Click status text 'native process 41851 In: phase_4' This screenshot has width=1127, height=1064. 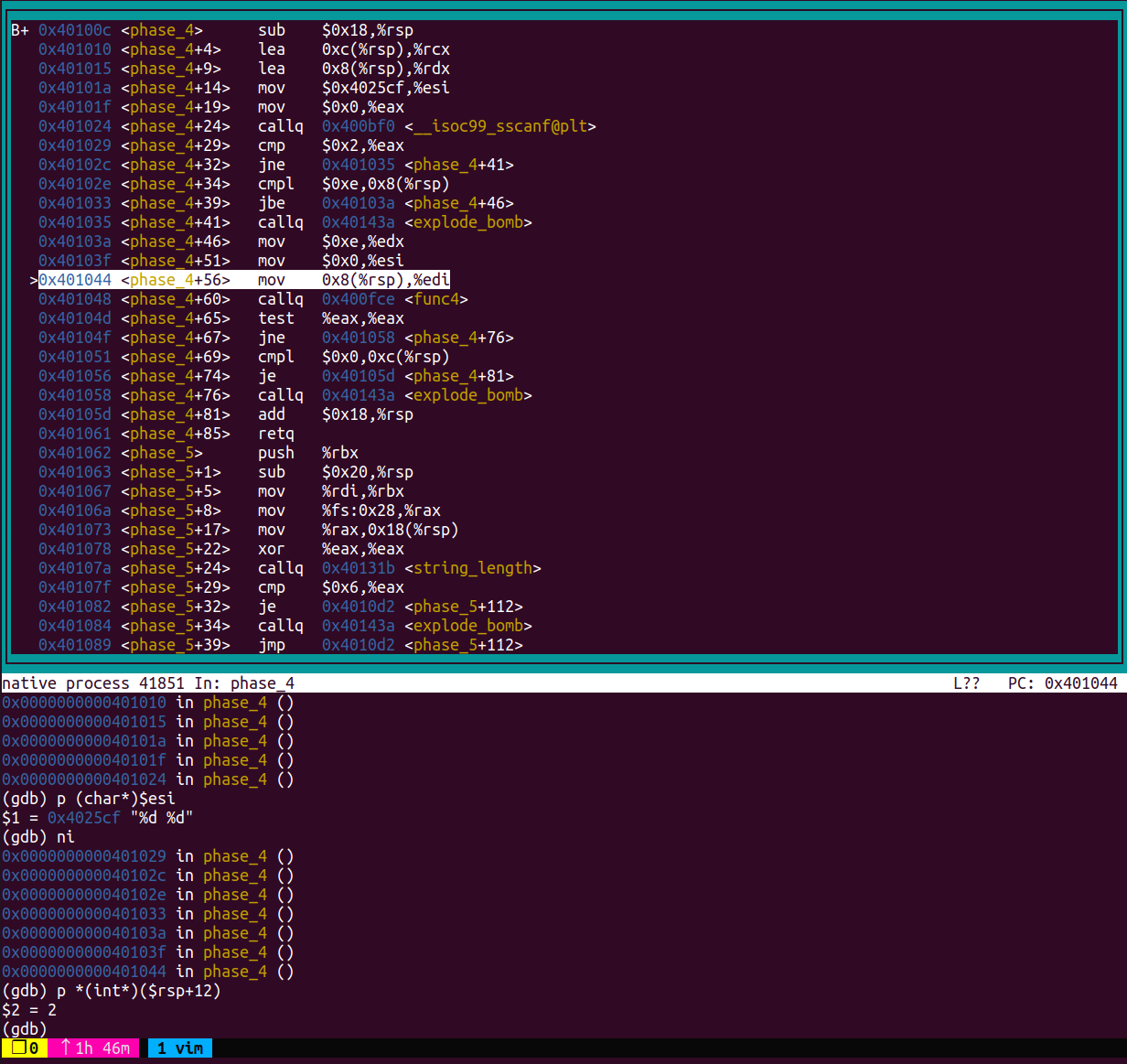[x=148, y=683]
